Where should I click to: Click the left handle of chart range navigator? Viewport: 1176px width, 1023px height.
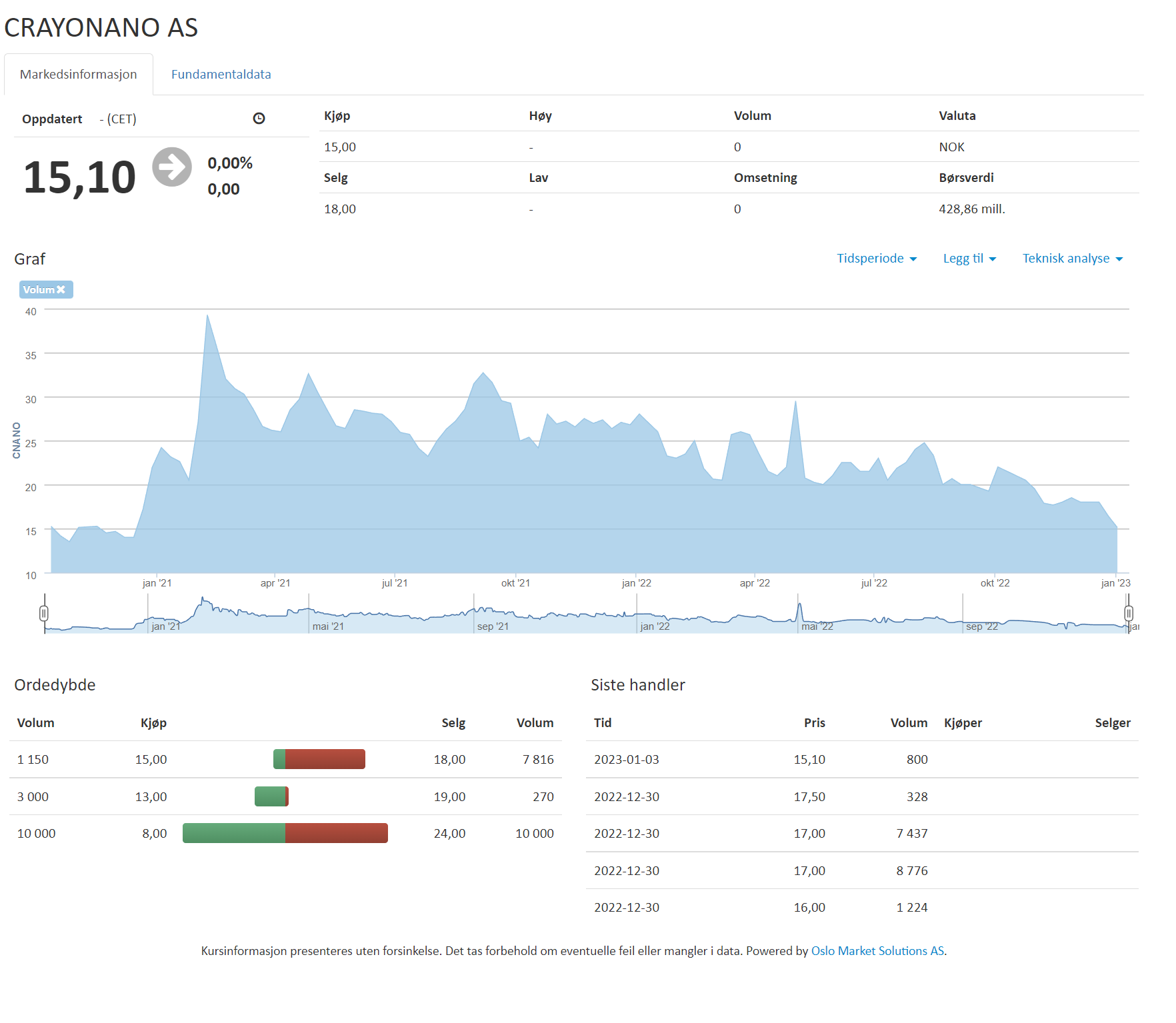pyautogui.click(x=44, y=613)
